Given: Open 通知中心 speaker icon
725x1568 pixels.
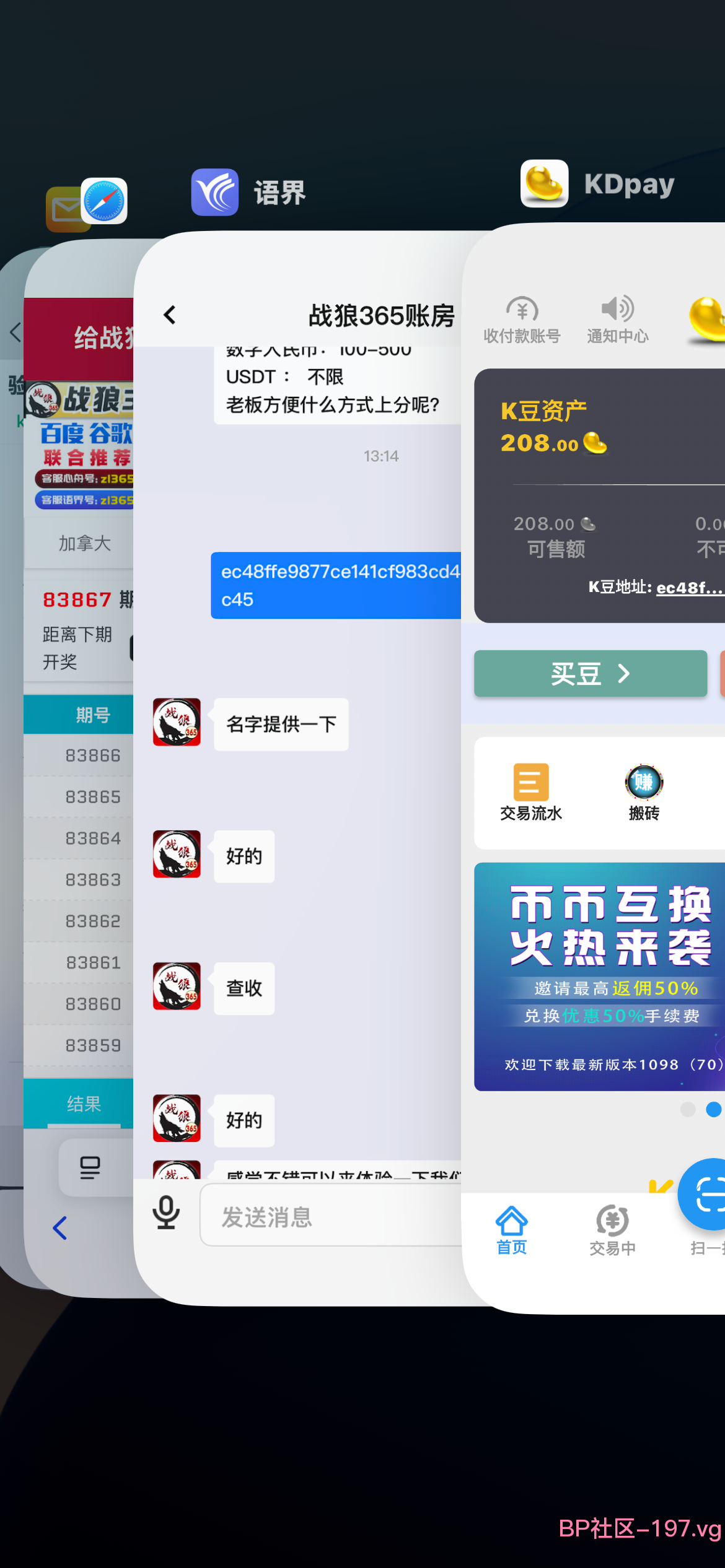Looking at the screenshot, I should click(617, 308).
